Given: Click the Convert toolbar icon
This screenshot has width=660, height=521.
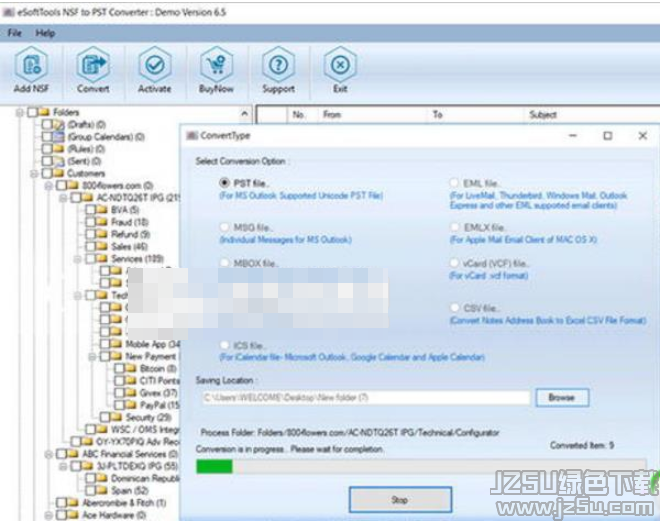Looking at the screenshot, I should 93,65.
